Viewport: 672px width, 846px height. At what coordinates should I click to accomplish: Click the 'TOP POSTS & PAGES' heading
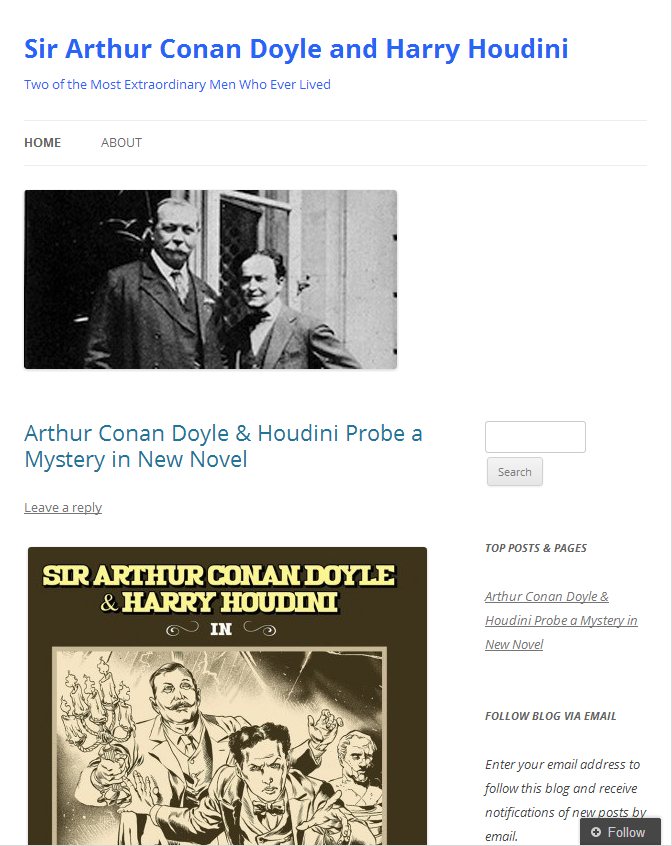coord(536,548)
